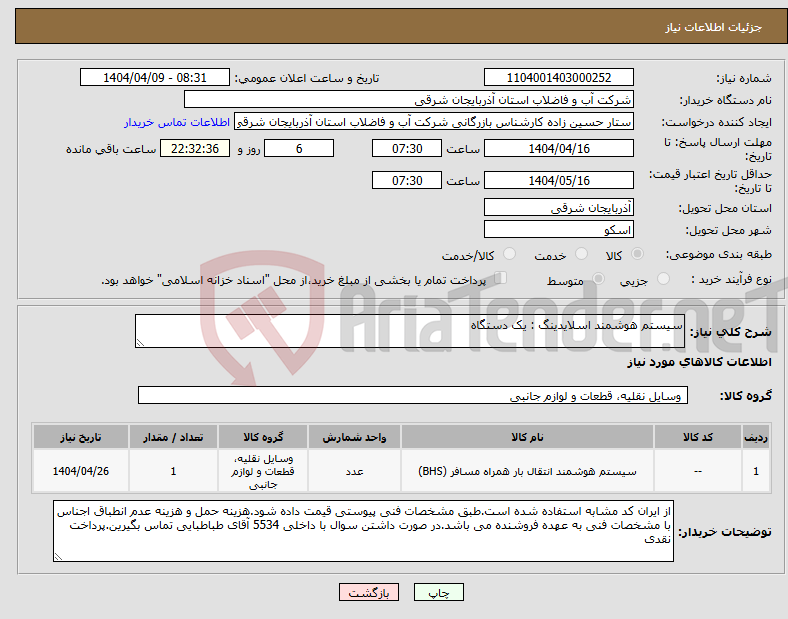788x619 pixels.
Task: Click the نام کالا column header
Action: click(x=527, y=437)
